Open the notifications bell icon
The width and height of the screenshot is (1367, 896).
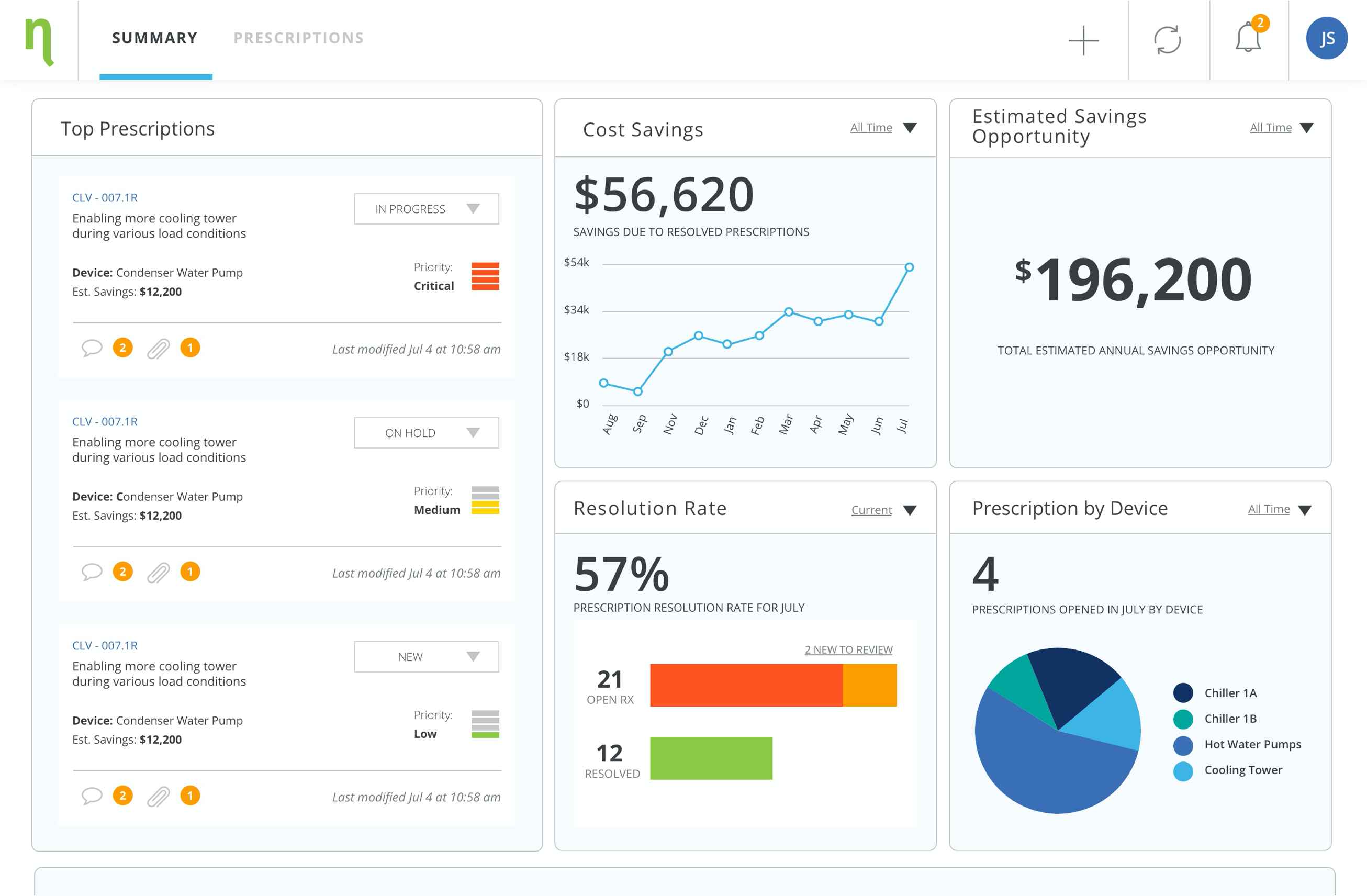(x=1248, y=39)
